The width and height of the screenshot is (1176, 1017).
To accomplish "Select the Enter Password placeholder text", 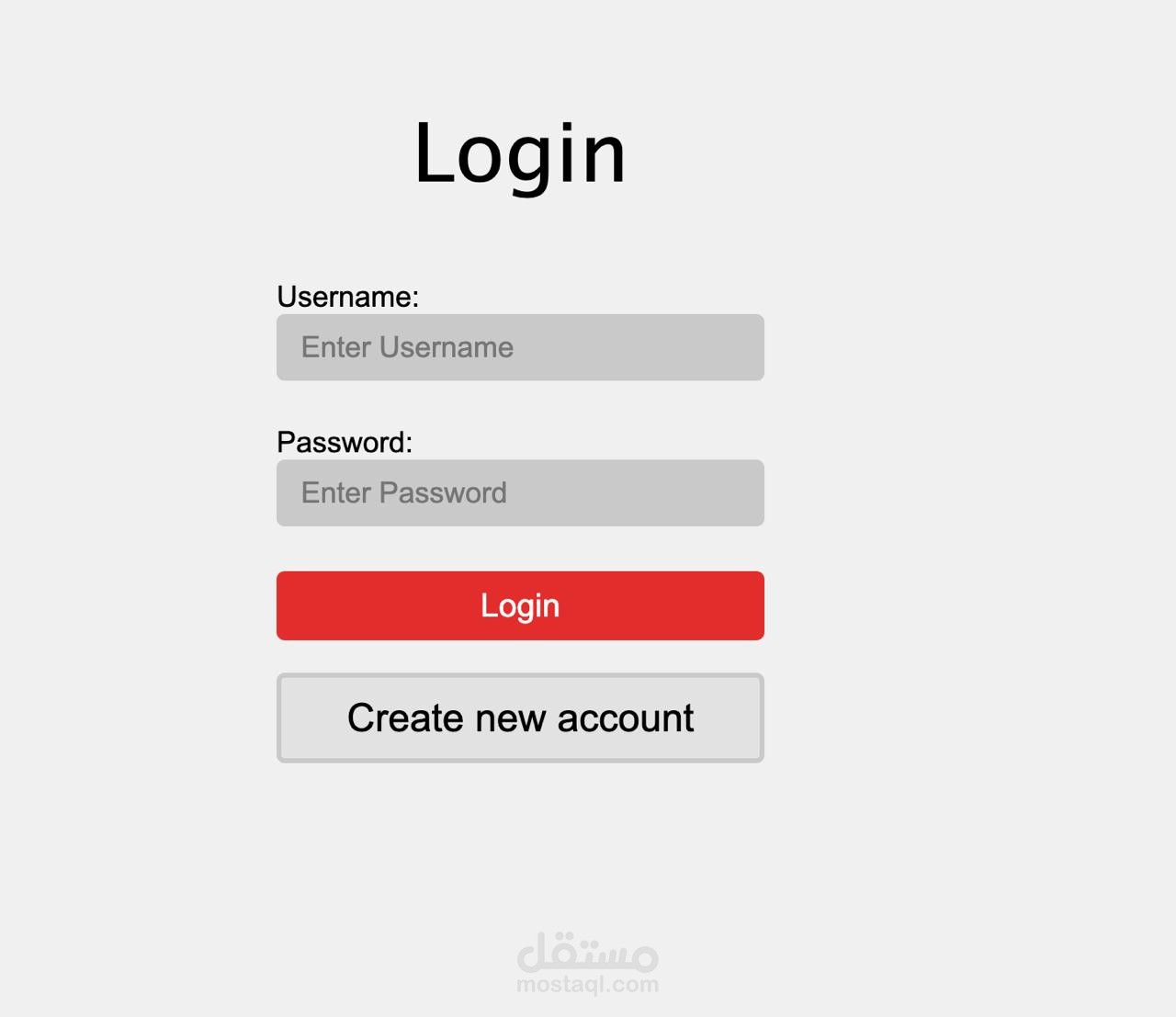I will 403,493.
